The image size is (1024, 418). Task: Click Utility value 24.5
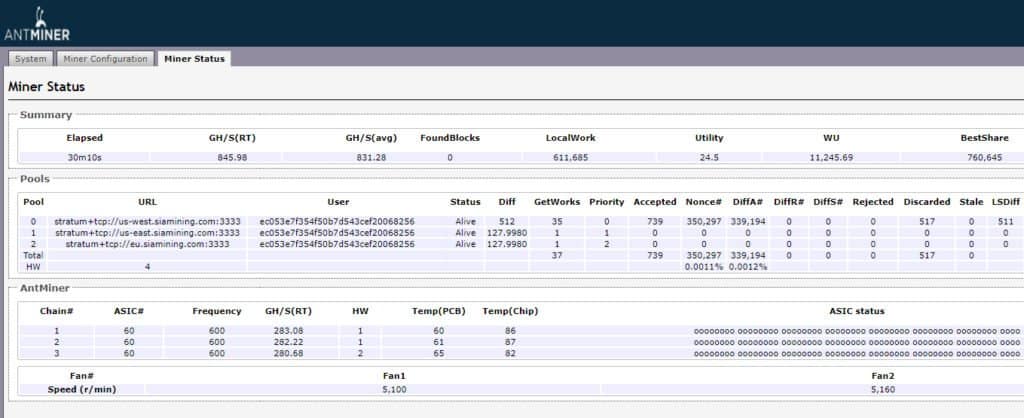tap(709, 157)
